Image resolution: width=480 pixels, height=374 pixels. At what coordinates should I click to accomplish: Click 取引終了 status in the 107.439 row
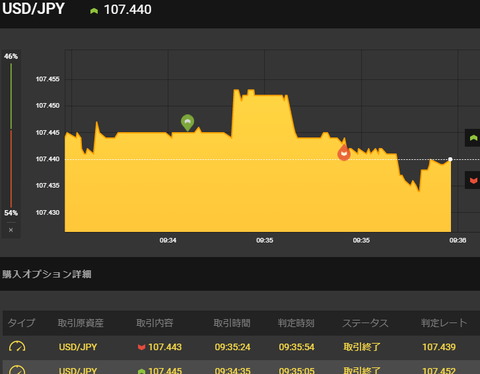(x=362, y=347)
